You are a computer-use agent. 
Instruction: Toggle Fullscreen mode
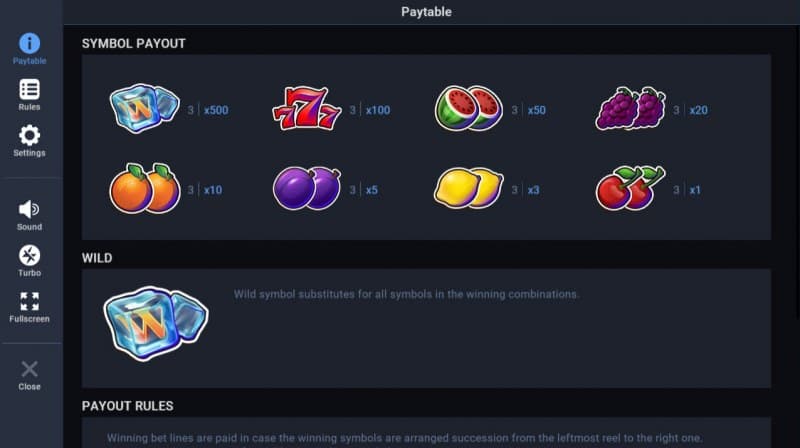click(x=30, y=301)
